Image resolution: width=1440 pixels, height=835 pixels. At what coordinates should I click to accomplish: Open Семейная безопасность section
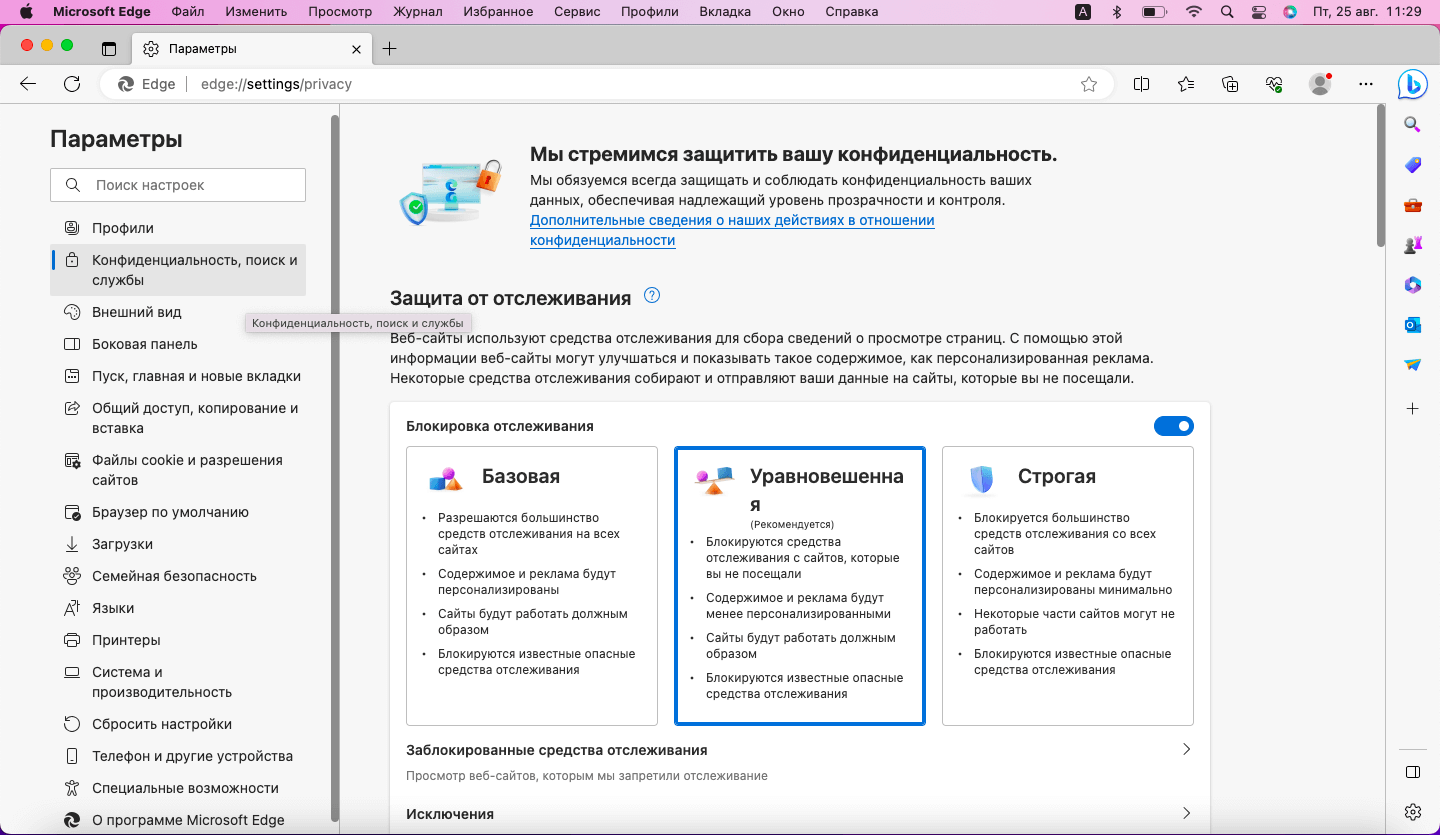point(178,576)
